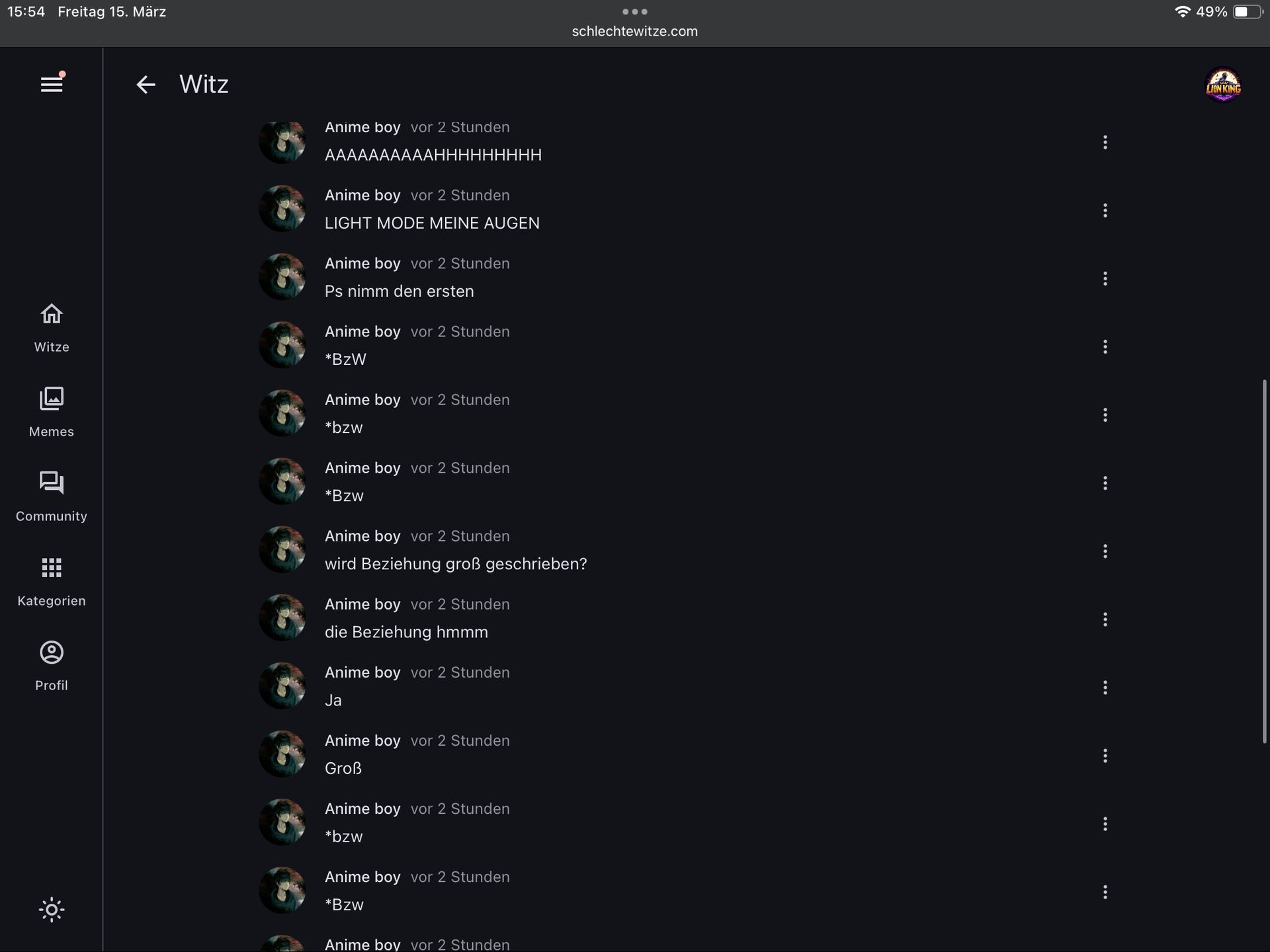Tap the three-dot multitasking control at top

[634, 11]
